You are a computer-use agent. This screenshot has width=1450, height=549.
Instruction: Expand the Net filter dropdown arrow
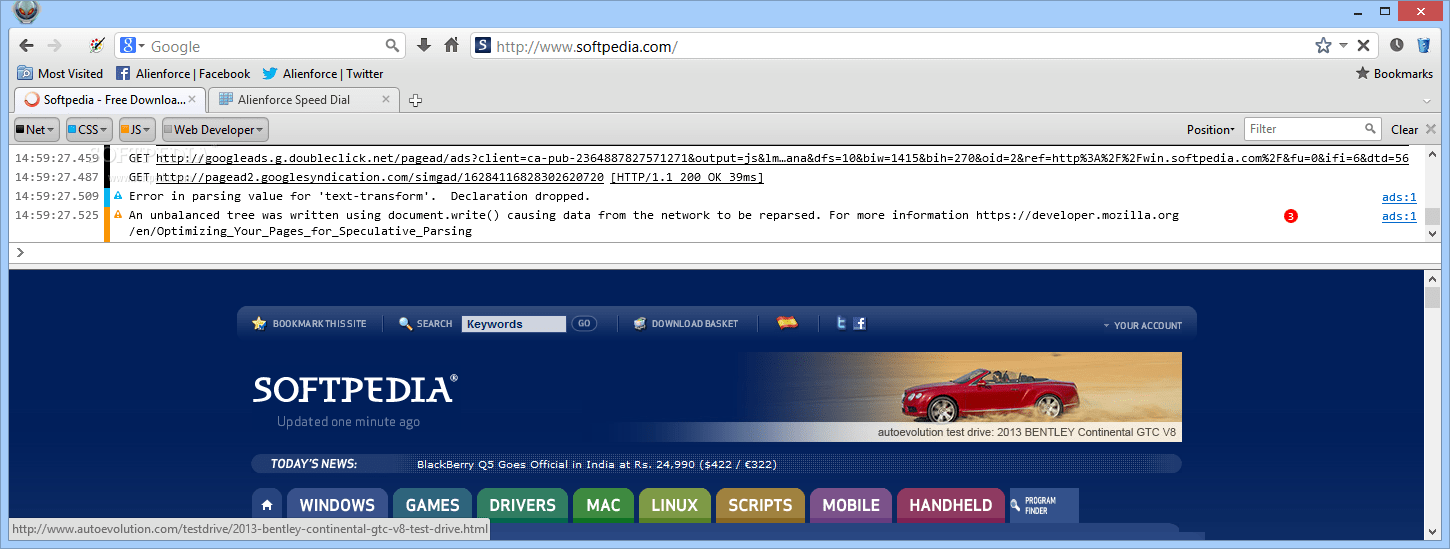pyautogui.click(x=52, y=130)
